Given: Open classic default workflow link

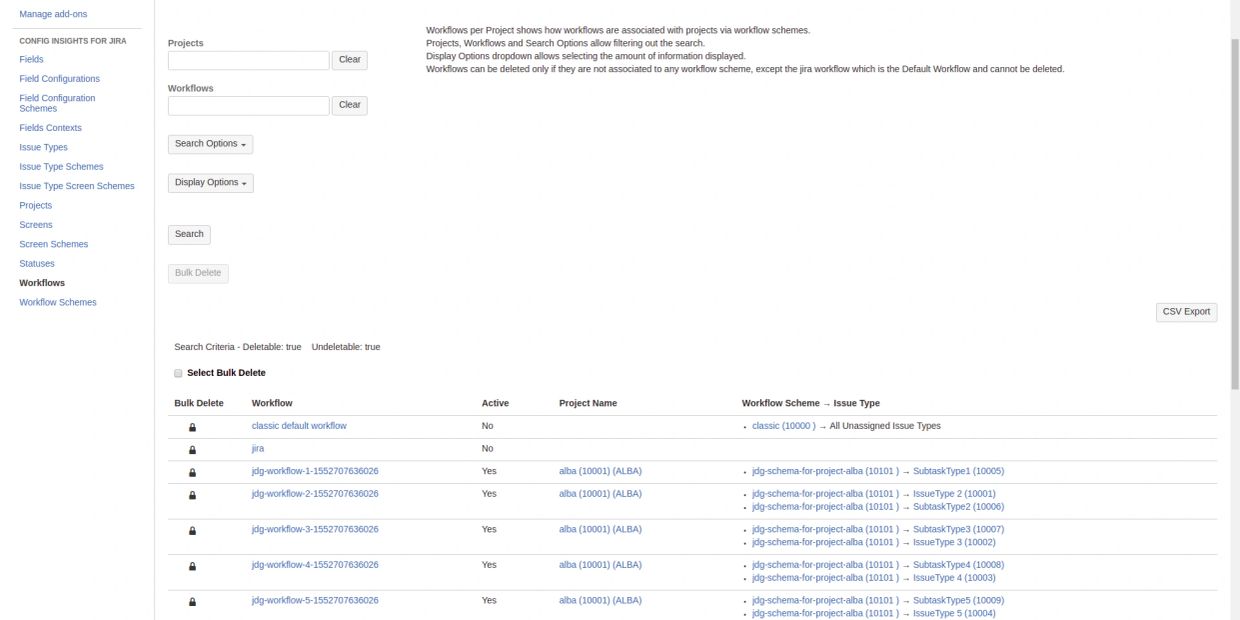Looking at the screenshot, I should click(299, 426).
